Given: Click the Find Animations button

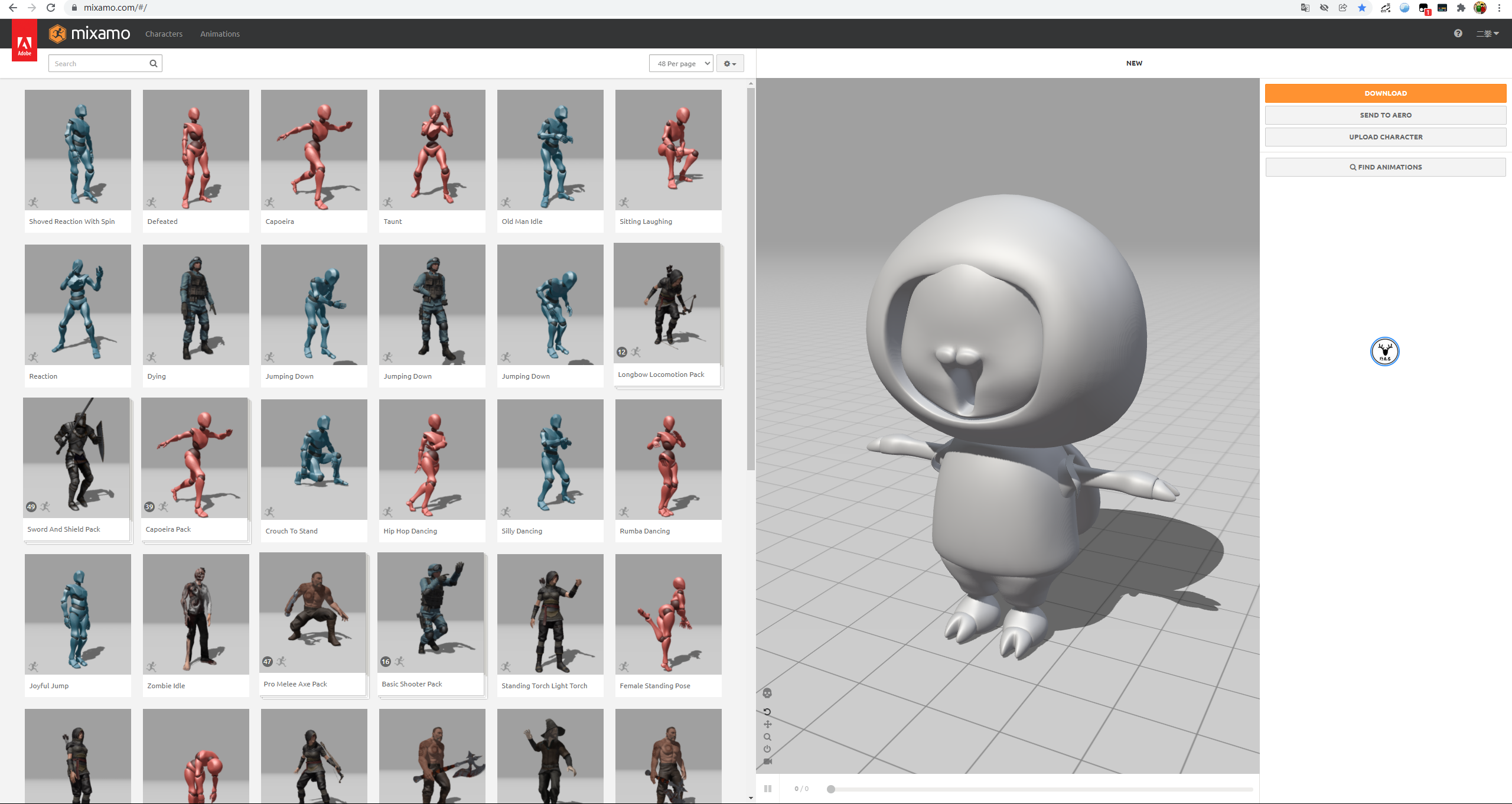Looking at the screenshot, I should coord(1386,167).
